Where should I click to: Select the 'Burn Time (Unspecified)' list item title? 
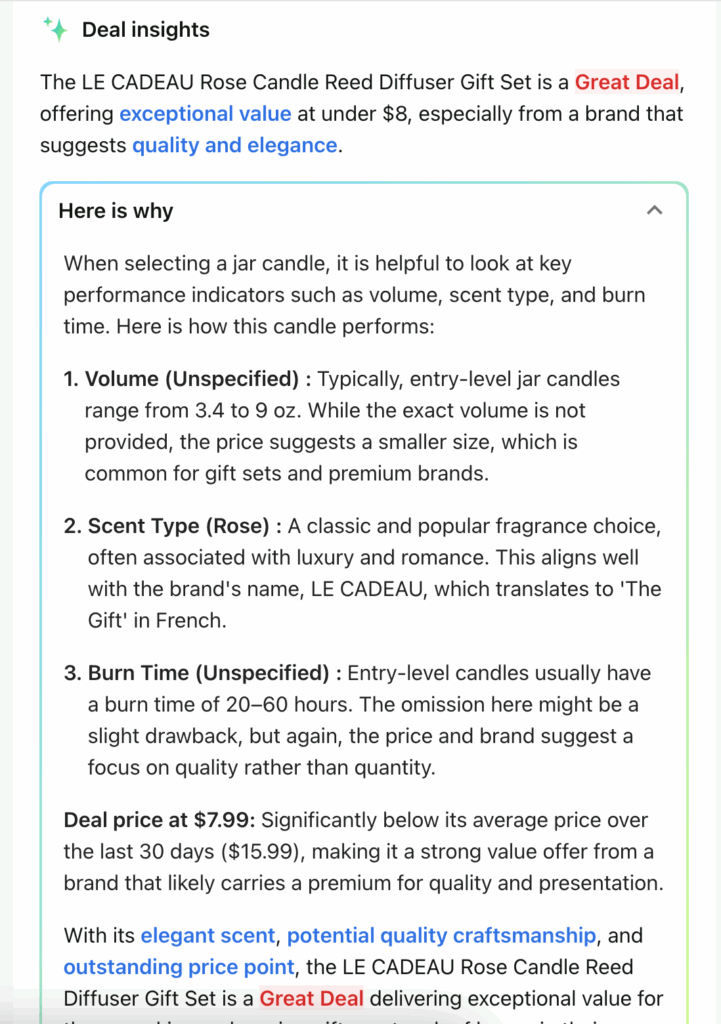point(208,673)
